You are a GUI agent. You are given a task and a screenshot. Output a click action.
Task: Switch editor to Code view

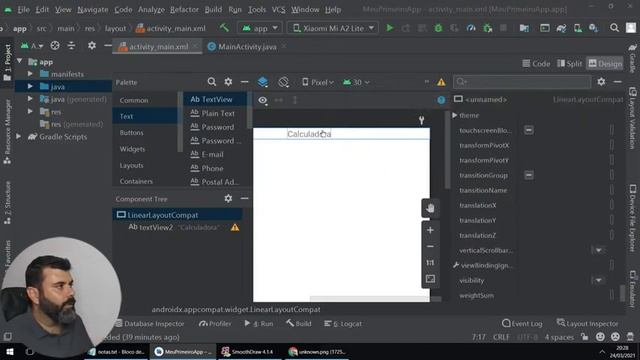[536, 64]
